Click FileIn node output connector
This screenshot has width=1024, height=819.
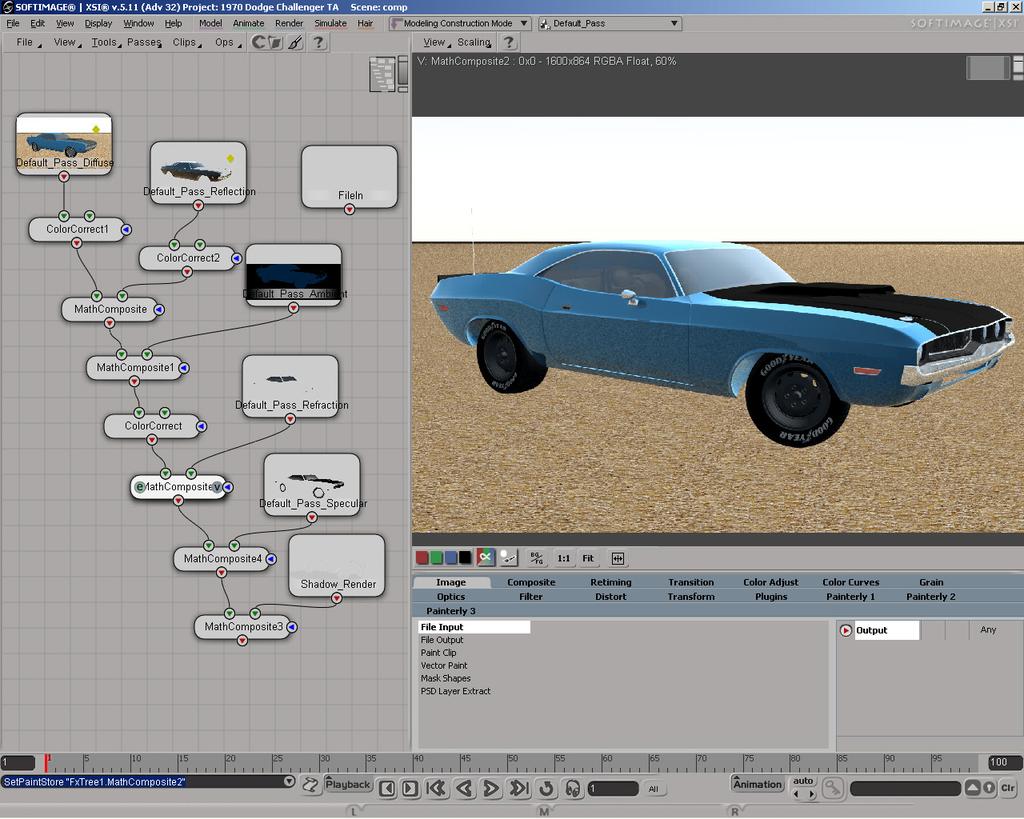click(x=349, y=210)
